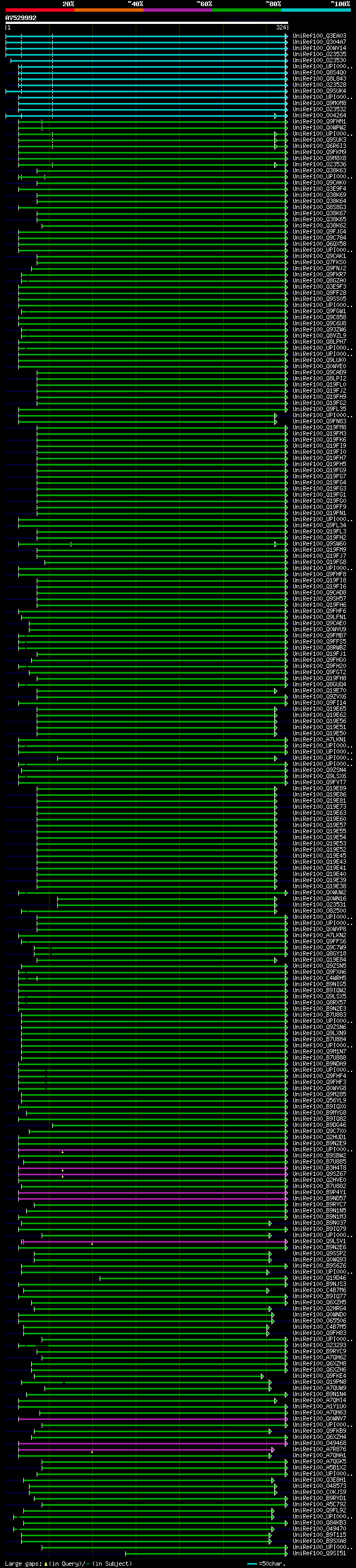The image size is (356, 1568).
Task: Click the red 20% identity legend segment
Action: [x=39, y=10]
